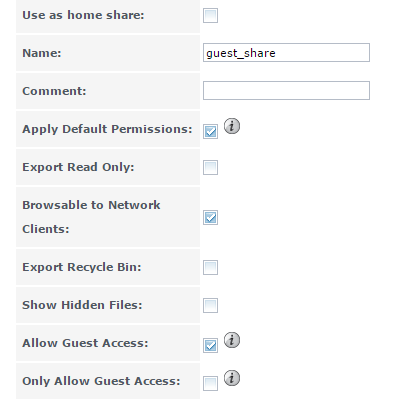
Task: Click the Comment label
Action: (54, 91)
